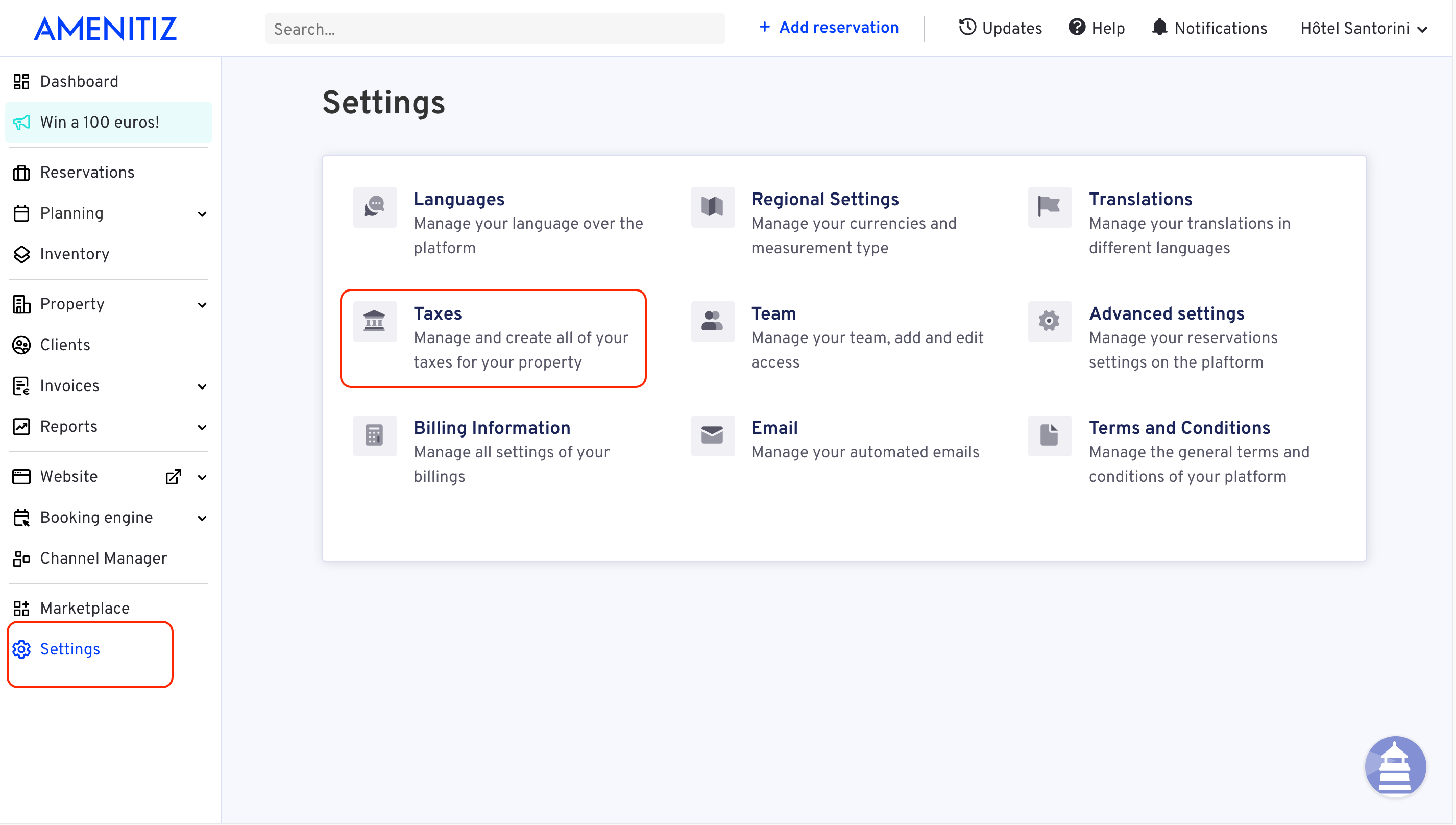Screen dimensions: 1456x825
Task: Expand the Invoices submenu chevron
Action: tap(202, 386)
